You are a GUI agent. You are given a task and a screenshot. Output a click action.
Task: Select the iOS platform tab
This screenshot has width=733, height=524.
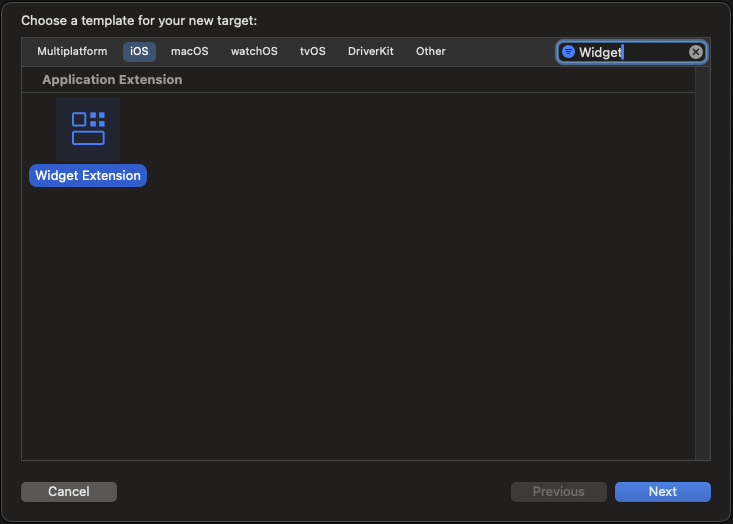tap(139, 51)
